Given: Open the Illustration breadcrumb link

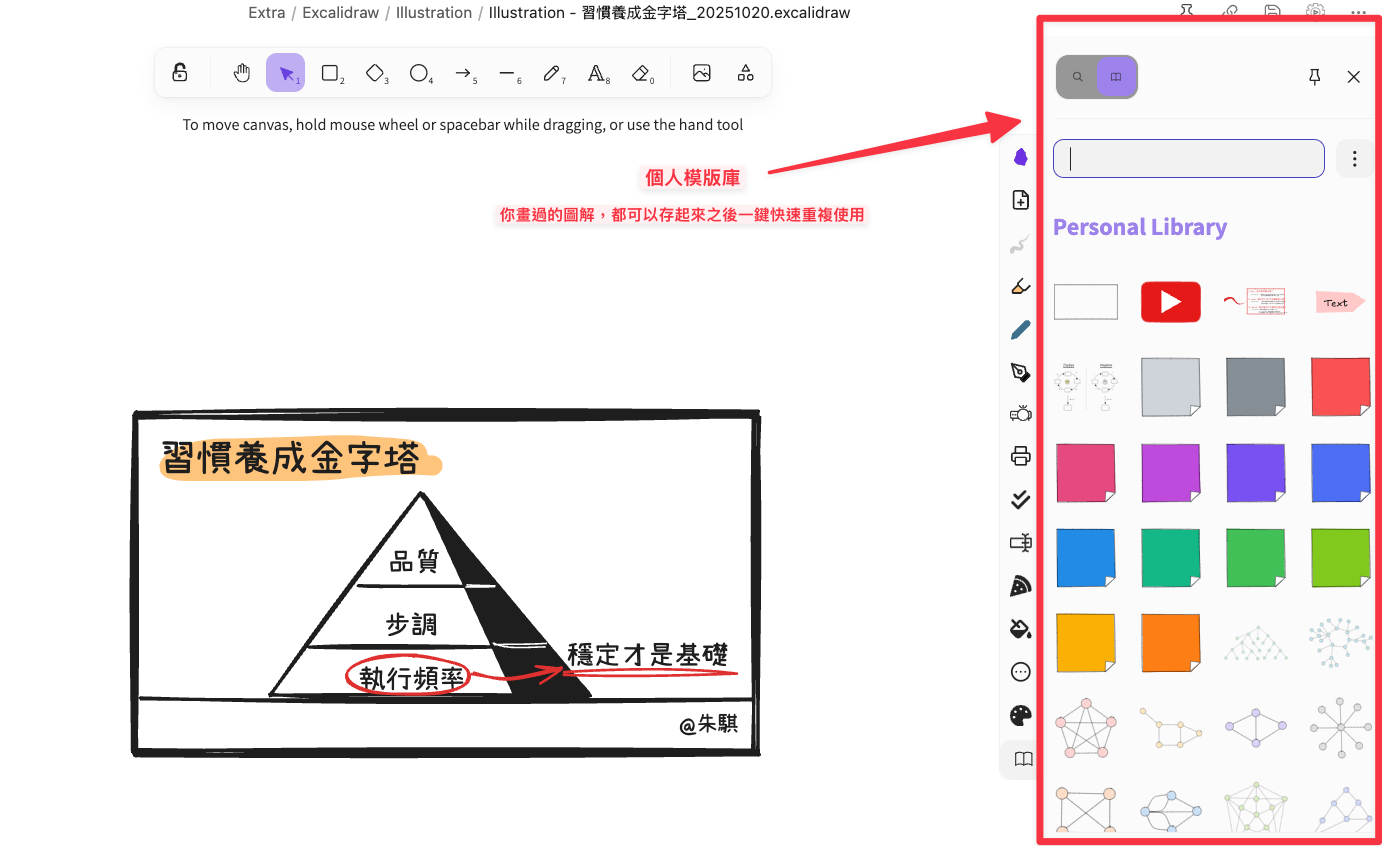Looking at the screenshot, I should coord(433,12).
